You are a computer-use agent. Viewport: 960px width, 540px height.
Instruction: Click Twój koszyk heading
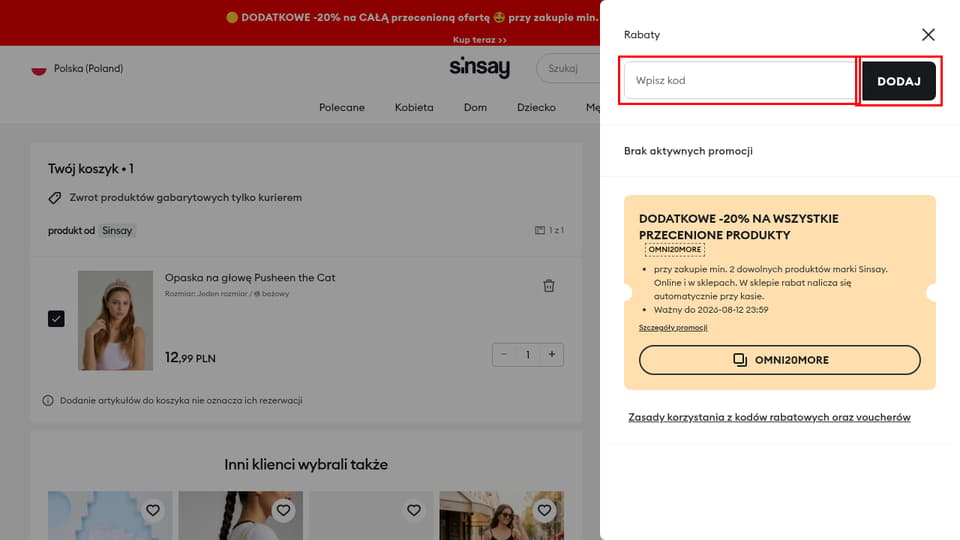pyautogui.click(x=91, y=169)
